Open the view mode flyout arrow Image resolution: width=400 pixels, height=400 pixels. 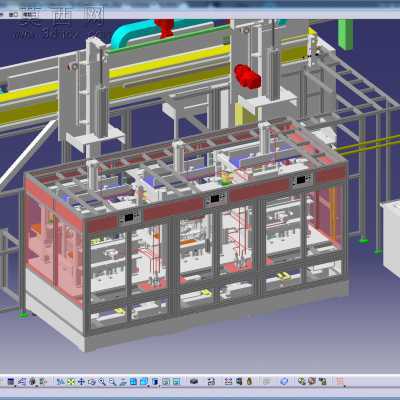[159, 386]
